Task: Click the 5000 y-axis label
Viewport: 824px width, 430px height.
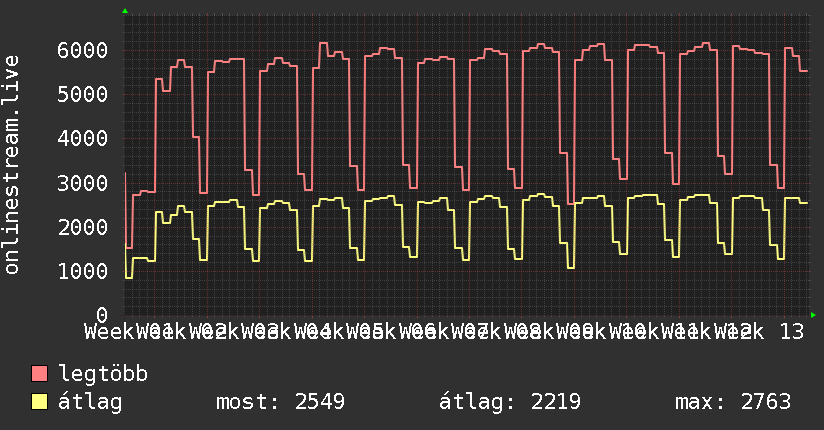Action: click(83, 95)
